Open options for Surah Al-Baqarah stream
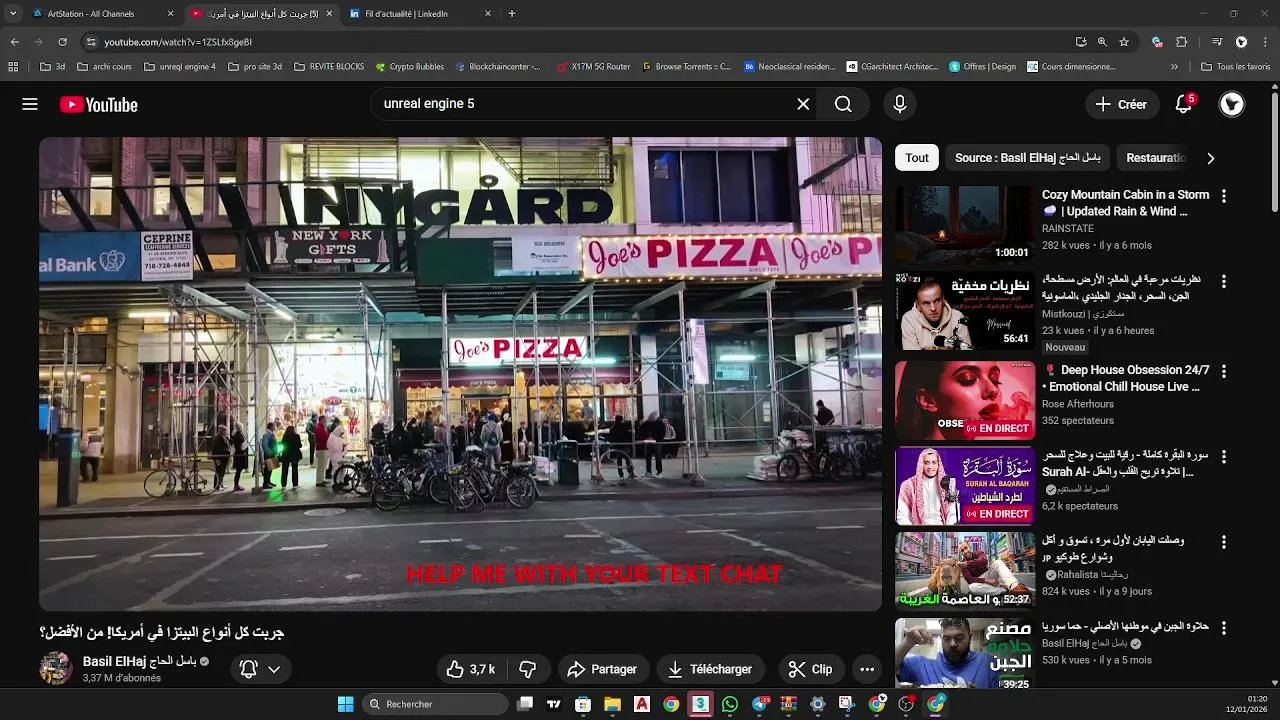This screenshot has width=1280, height=720. coord(1223,456)
